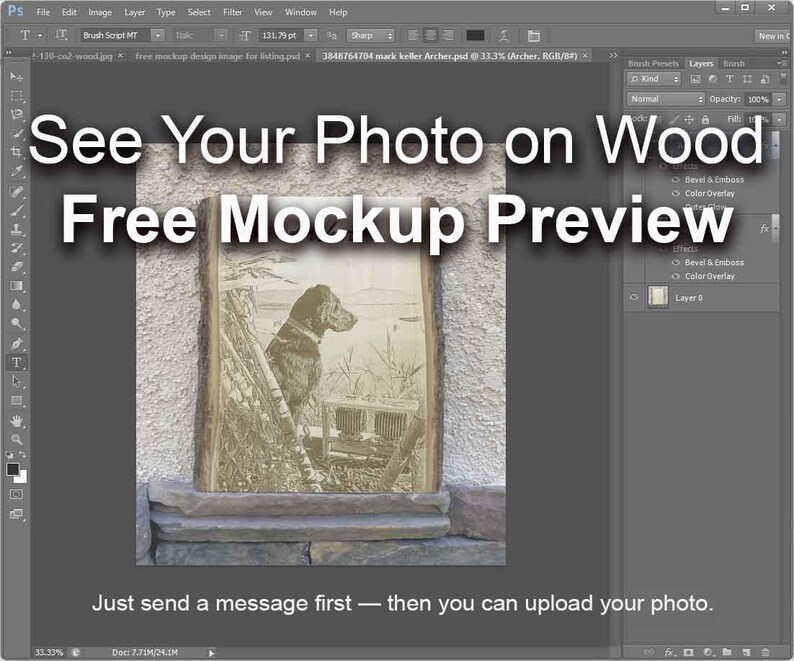Toggle Quick Mask mode

pyautogui.click(x=16, y=494)
